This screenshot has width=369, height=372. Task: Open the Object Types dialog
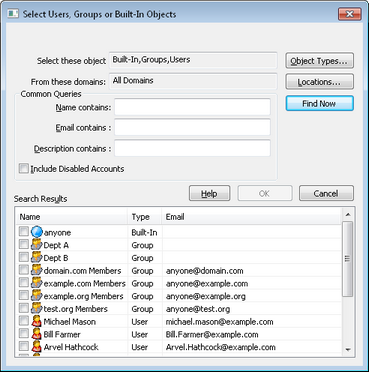[319, 61]
